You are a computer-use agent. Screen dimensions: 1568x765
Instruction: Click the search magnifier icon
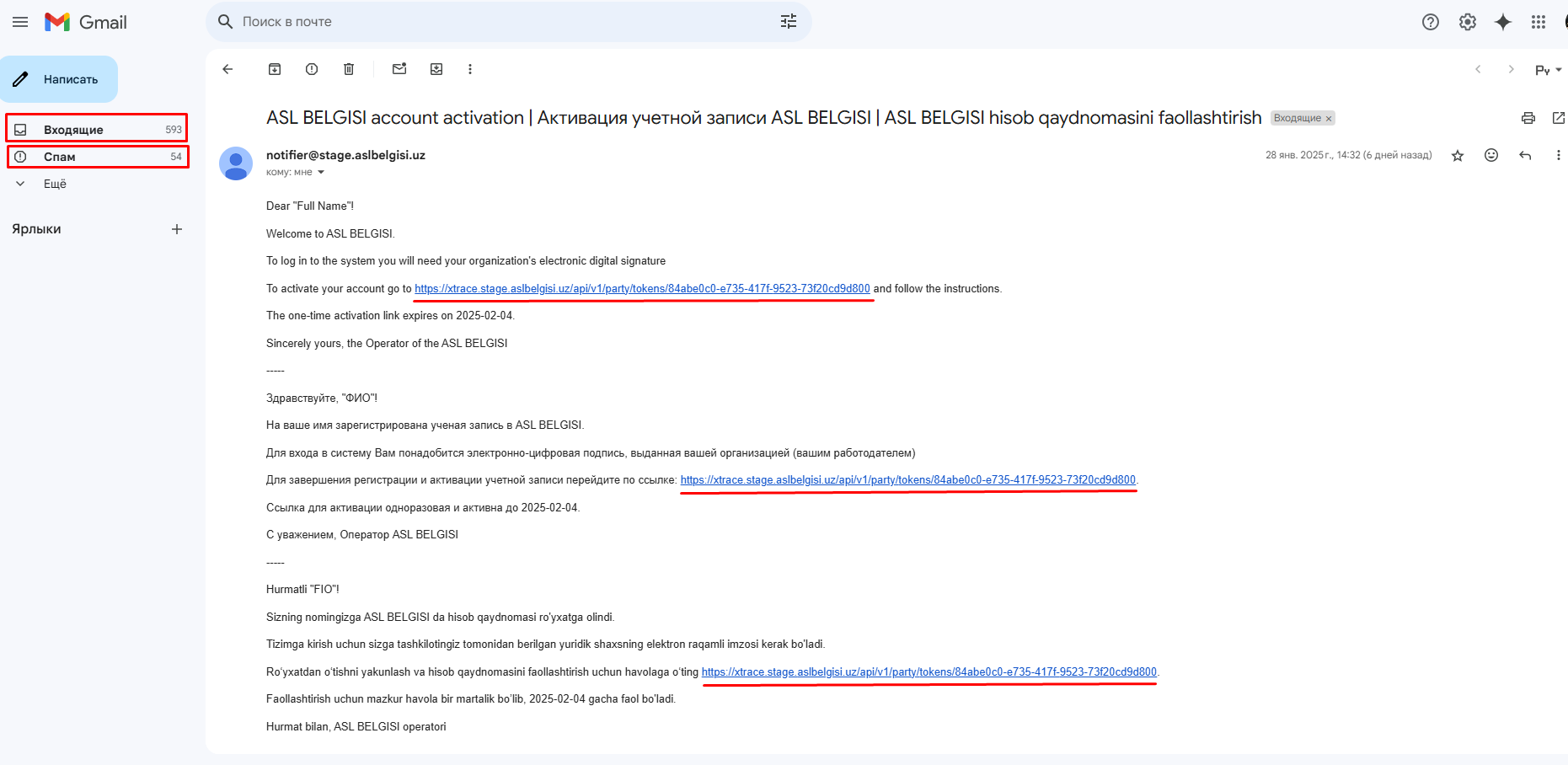225,22
